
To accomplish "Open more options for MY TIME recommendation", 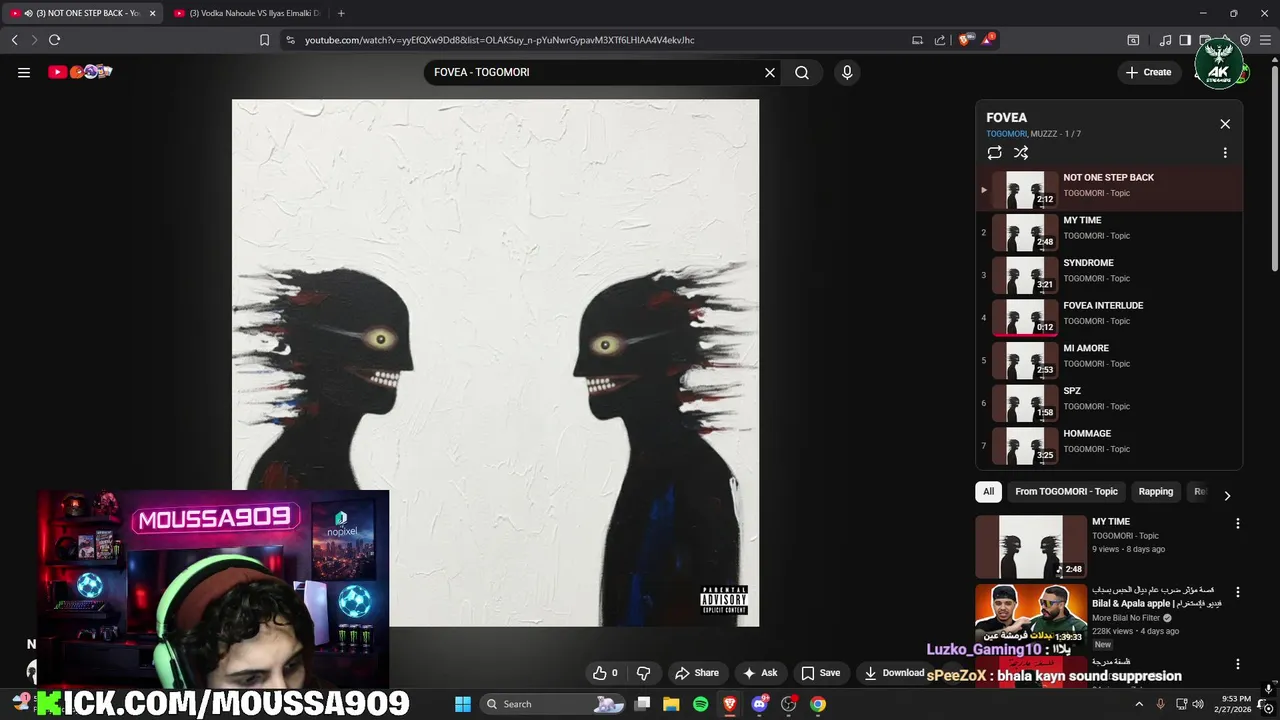I will tap(1237, 524).
